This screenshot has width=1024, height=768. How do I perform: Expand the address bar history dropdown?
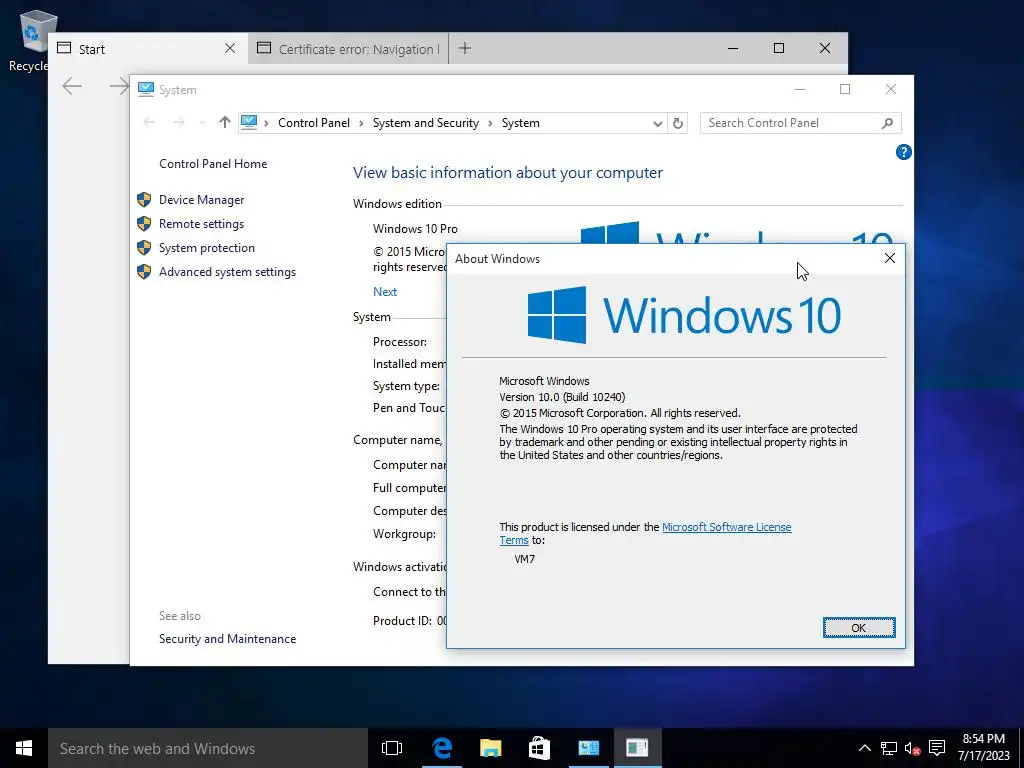(658, 123)
